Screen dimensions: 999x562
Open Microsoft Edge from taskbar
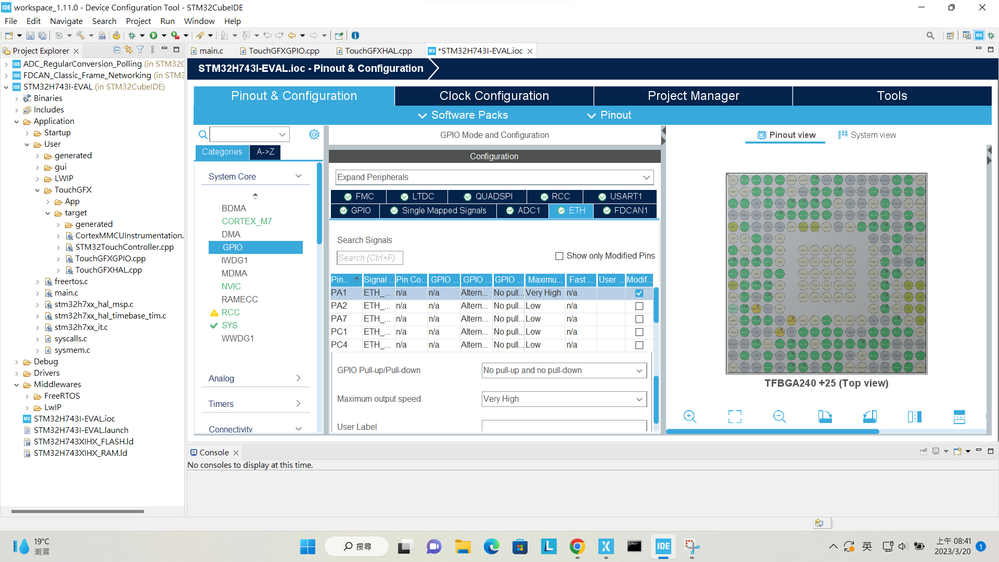[491, 546]
